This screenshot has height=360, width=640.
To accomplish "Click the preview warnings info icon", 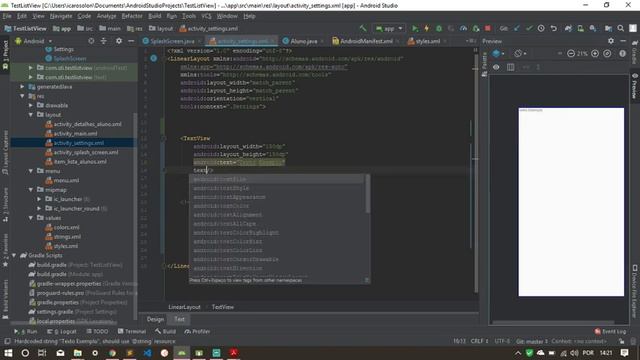I will (x=622, y=53).
